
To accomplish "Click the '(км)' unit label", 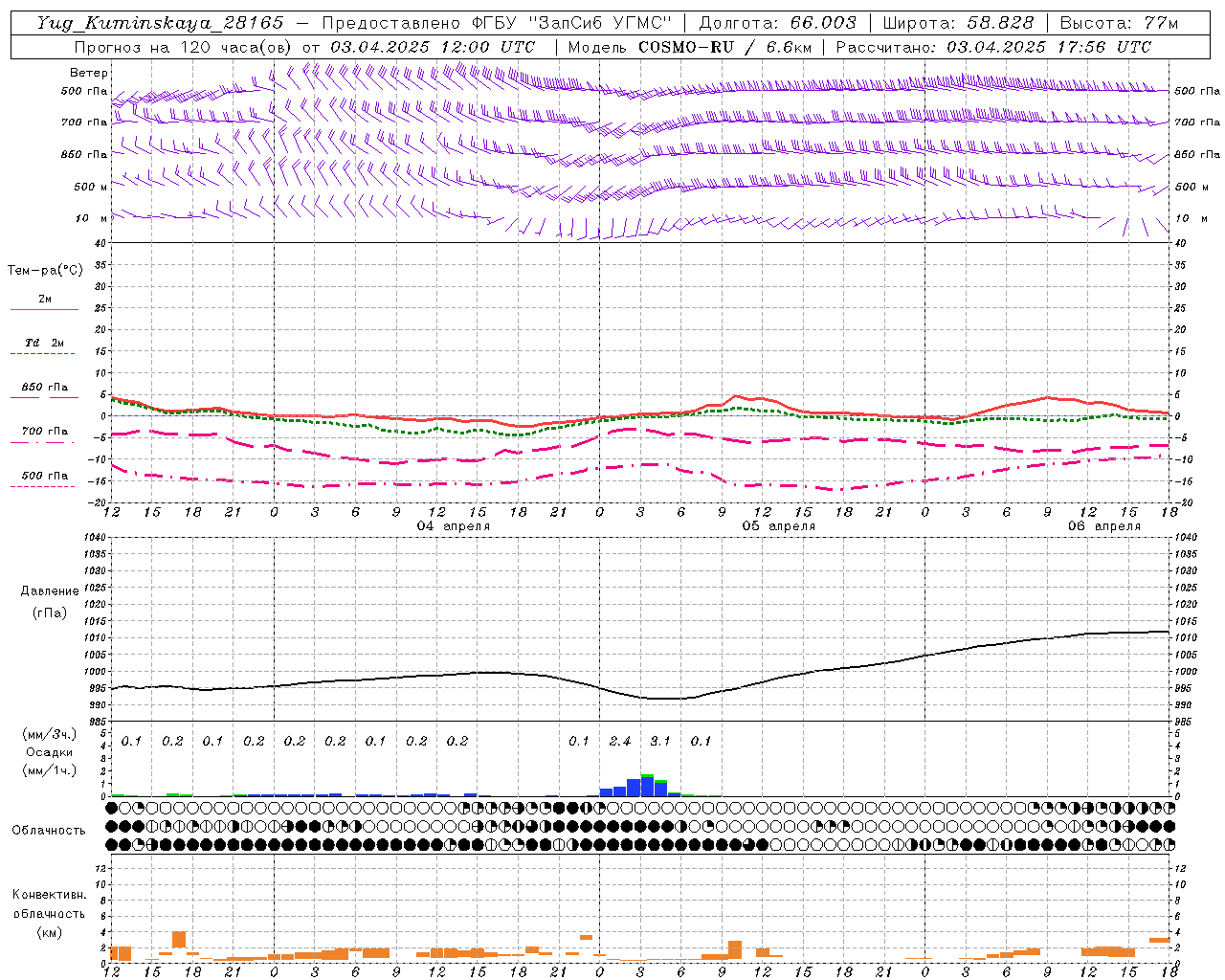I will click(x=50, y=932).
